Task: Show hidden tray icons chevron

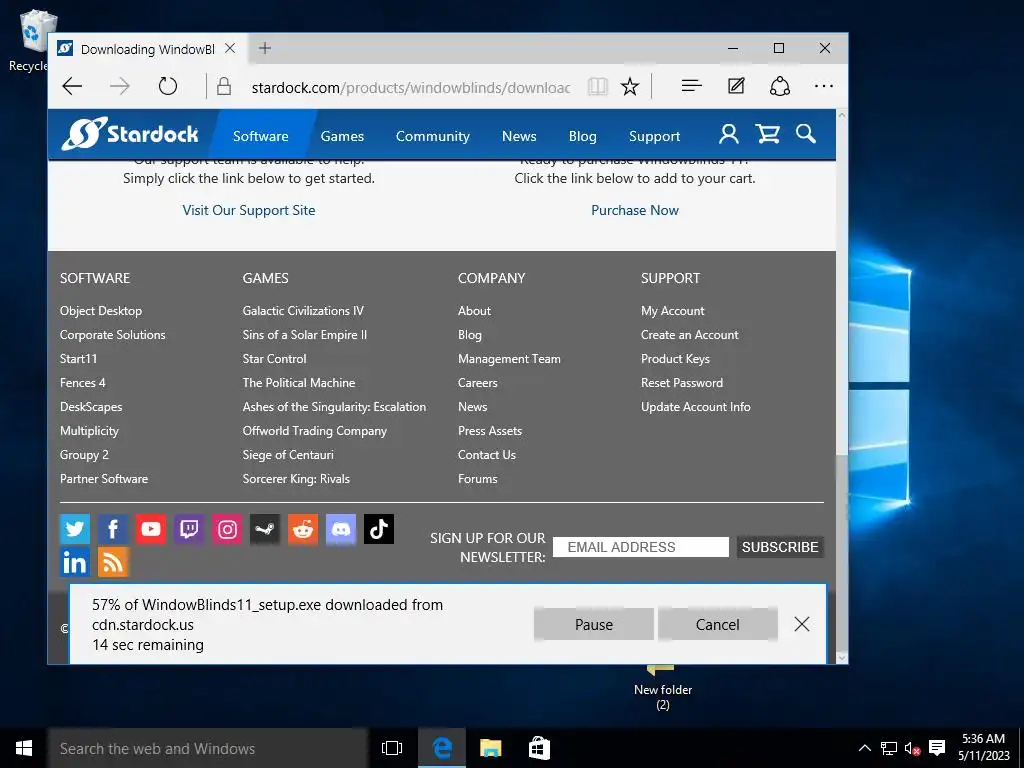Action: [864, 748]
